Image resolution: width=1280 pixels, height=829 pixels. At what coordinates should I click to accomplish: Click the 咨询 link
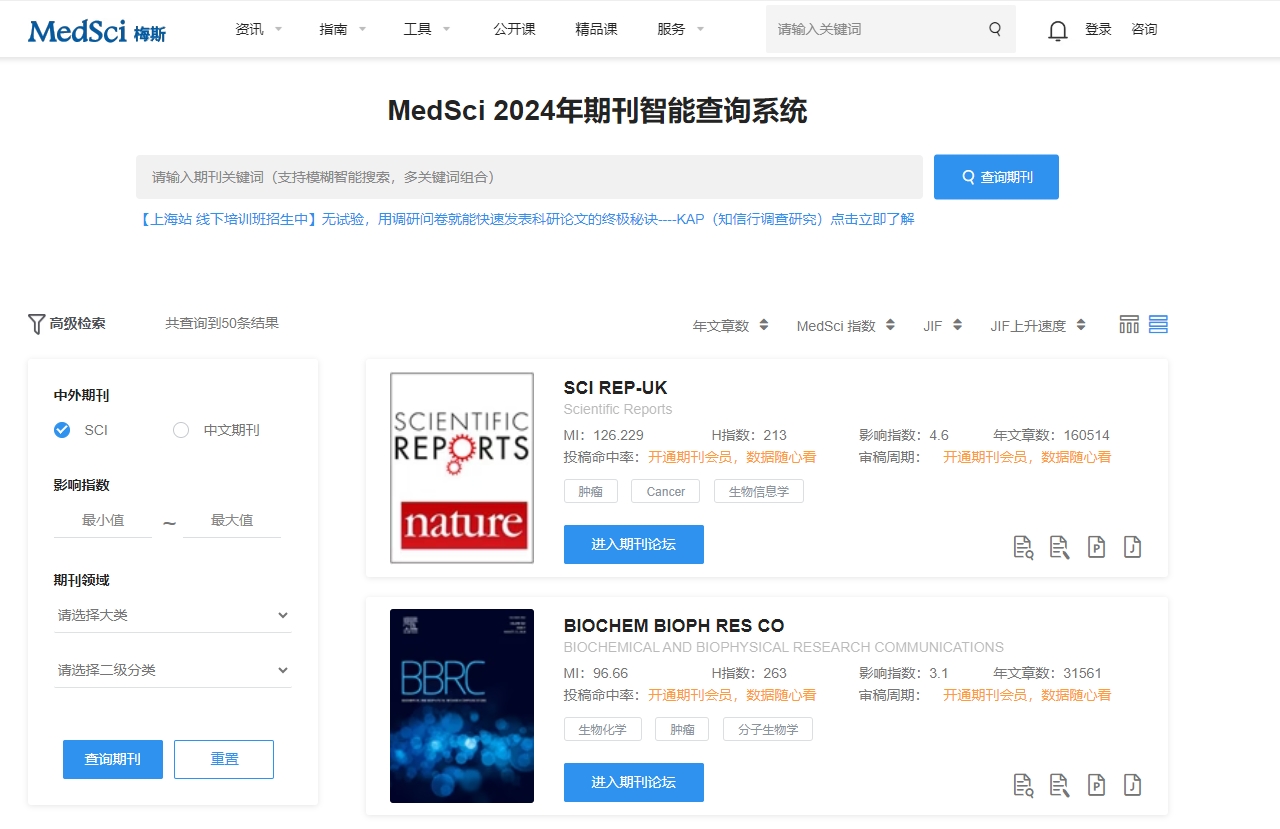1144,29
